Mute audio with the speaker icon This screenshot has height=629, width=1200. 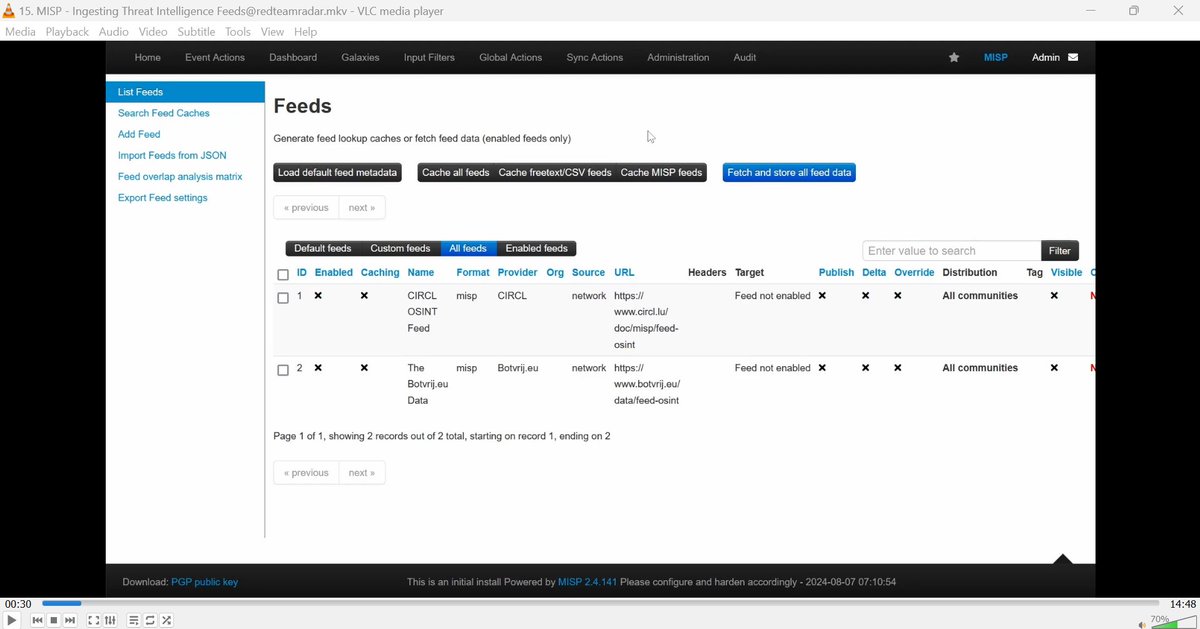1142,623
